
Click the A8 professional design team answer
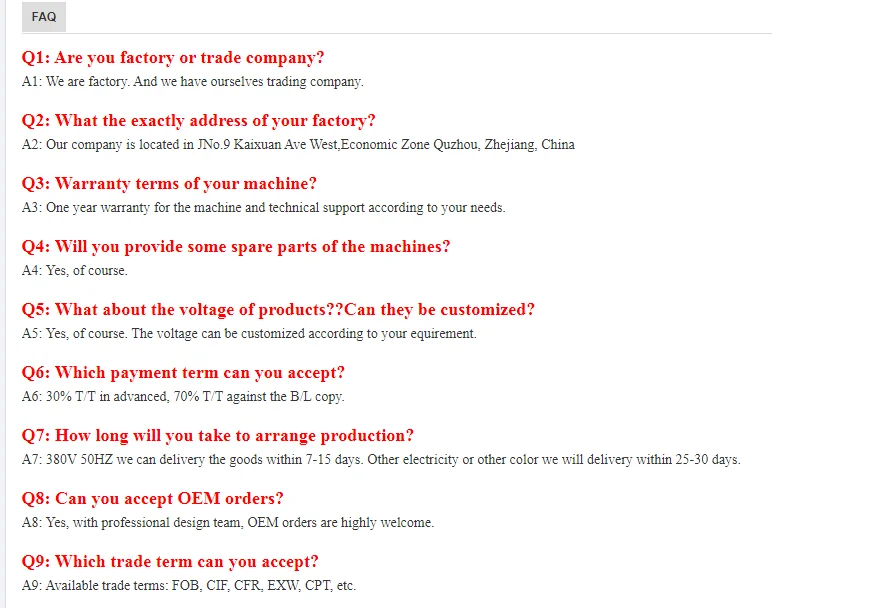[228, 523]
